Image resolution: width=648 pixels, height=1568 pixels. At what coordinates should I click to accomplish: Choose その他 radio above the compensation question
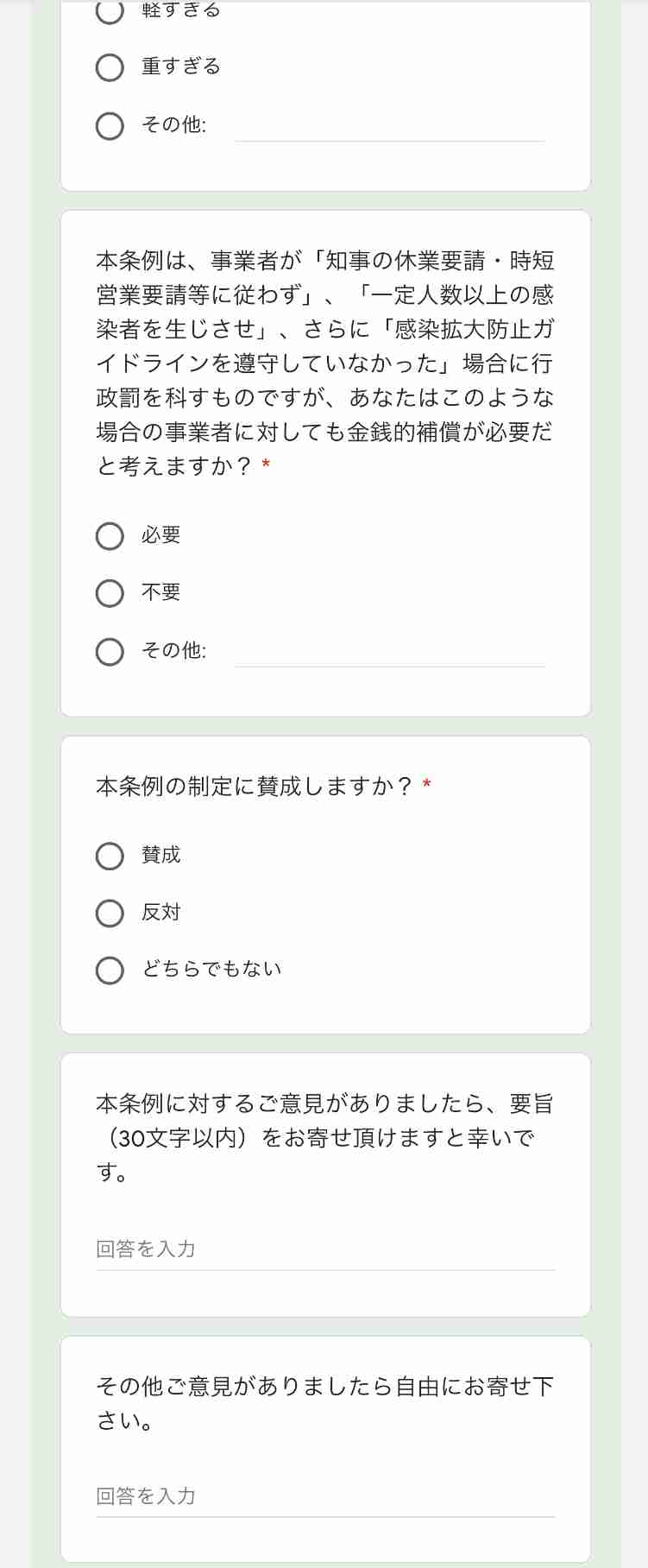coord(110,125)
